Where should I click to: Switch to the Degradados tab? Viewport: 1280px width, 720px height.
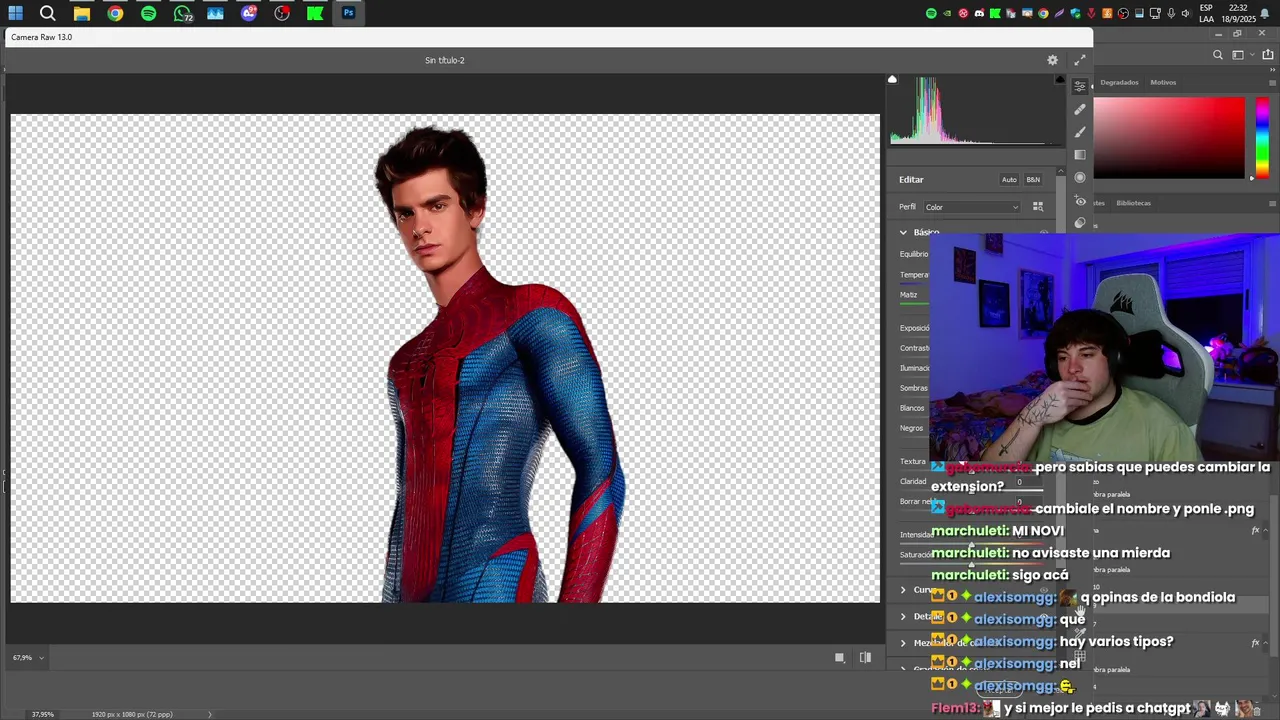coord(1119,83)
